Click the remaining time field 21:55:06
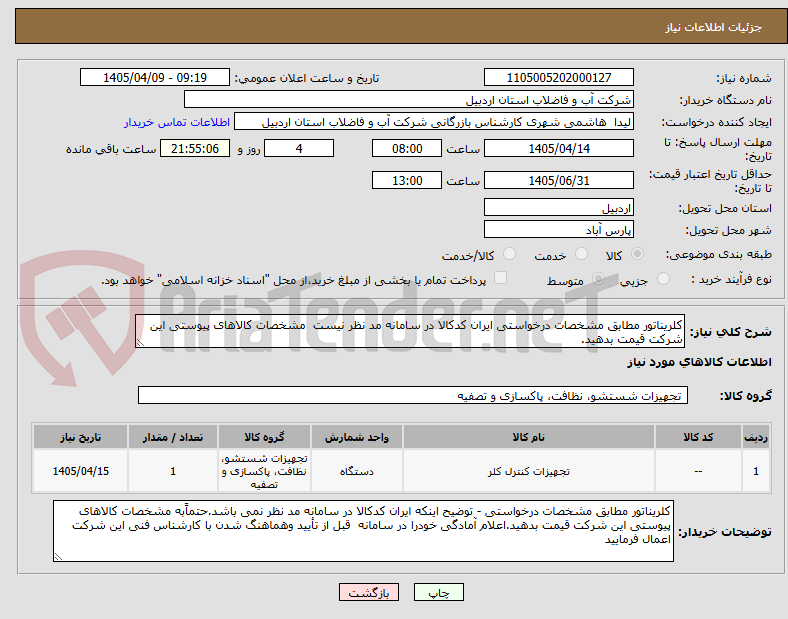 pyautogui.click(x=195, y=148)
